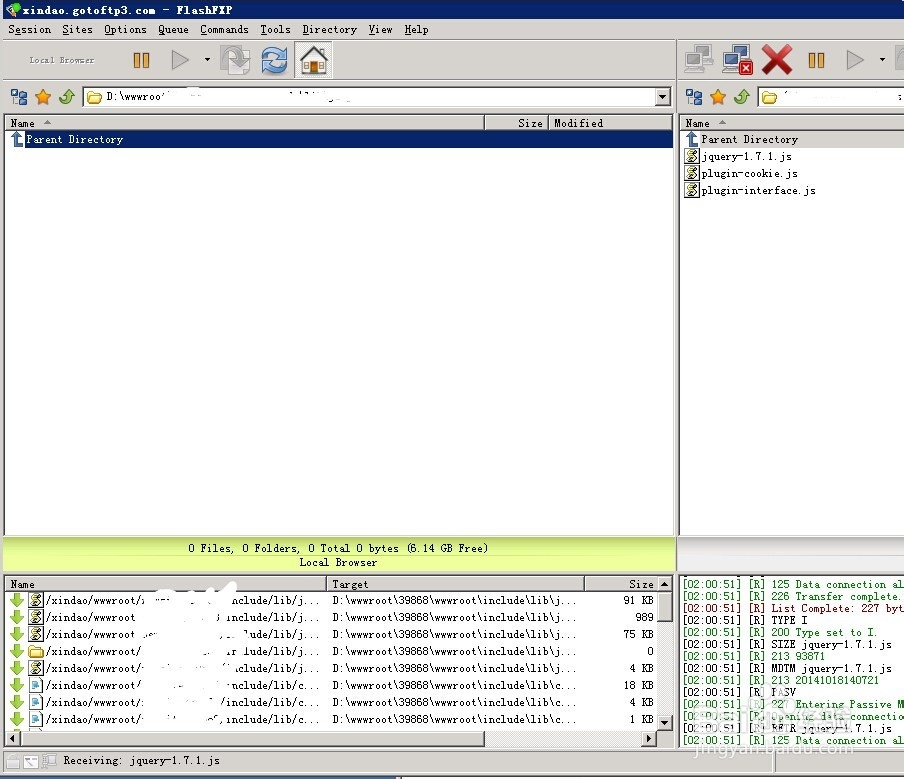This screenshot has width=904, height=779.
Task: Open the Directory menu
Action: pyautogui.click(x=329, y=29)
